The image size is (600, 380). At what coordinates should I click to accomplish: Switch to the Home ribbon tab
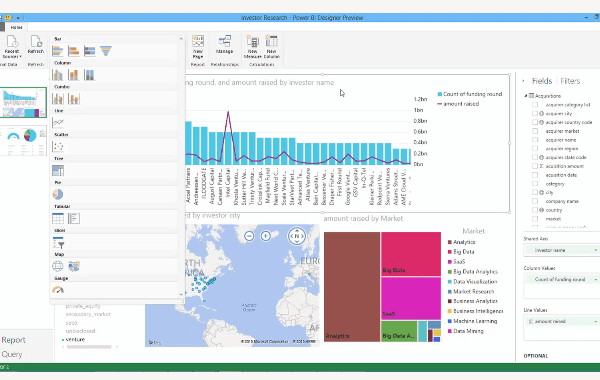[x=16, y=28]
